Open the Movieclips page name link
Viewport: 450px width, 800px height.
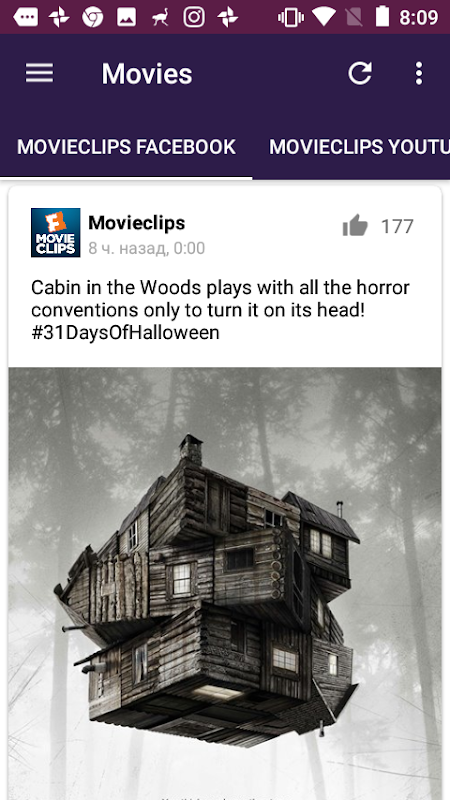[137, 222]
